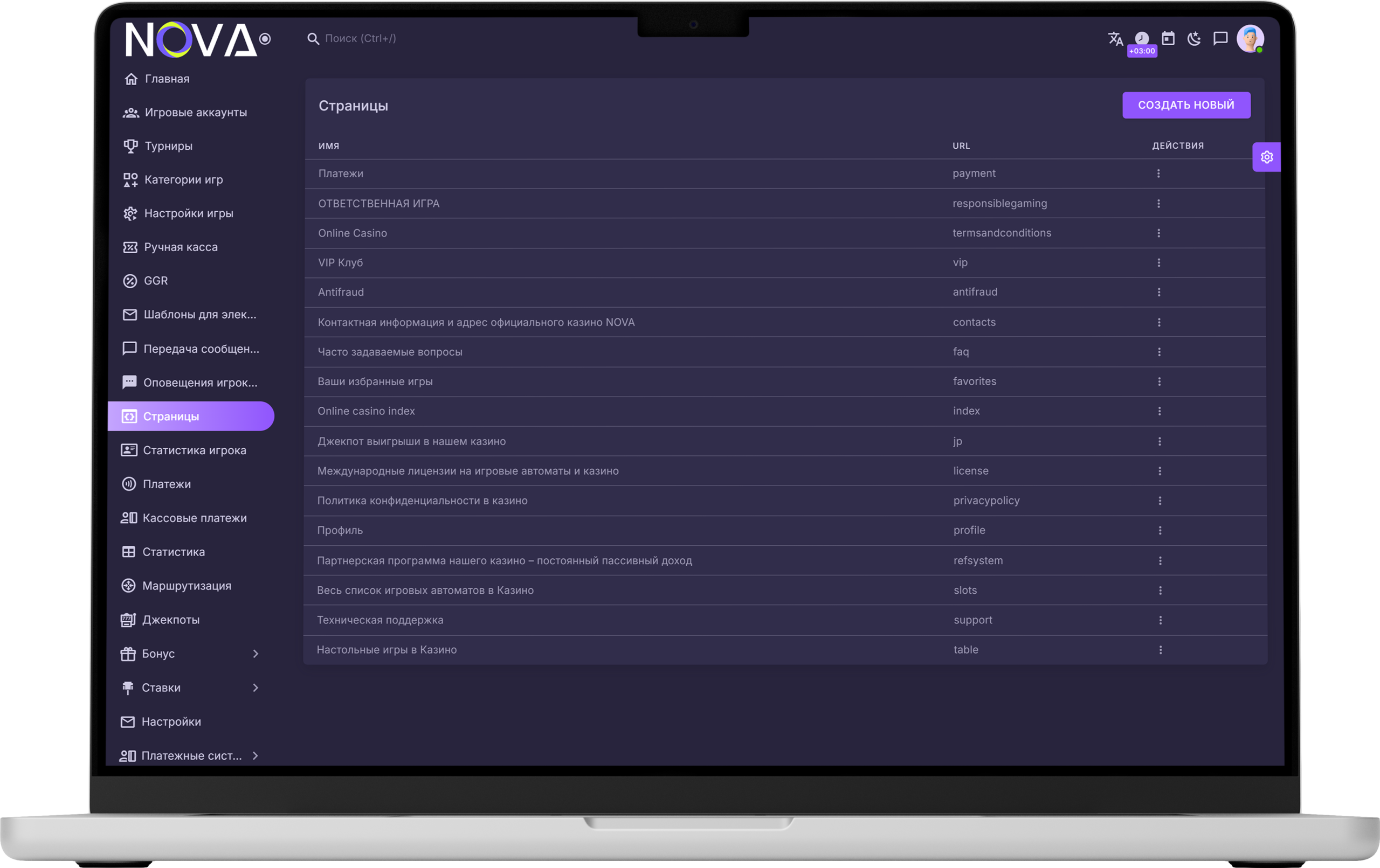Click the search field Поиск
The image size is (1380, 868).
click(361, 38)
